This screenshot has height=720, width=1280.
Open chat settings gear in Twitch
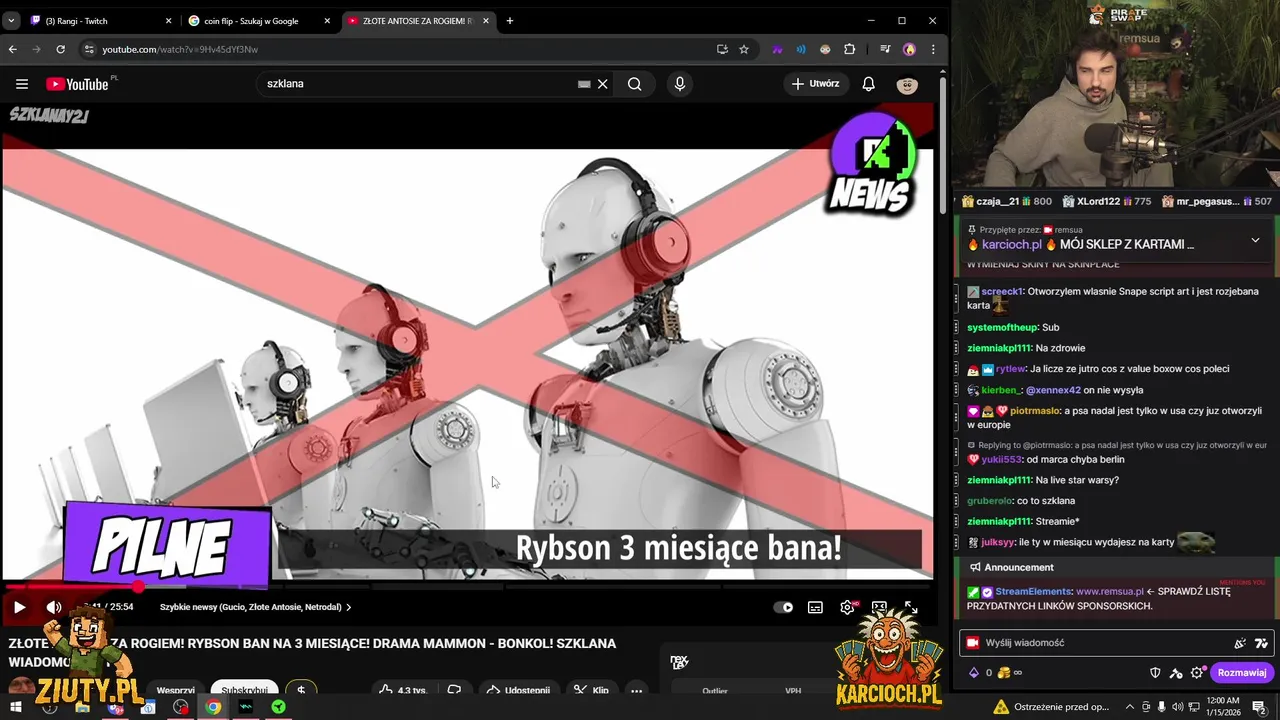point(1196,673)
